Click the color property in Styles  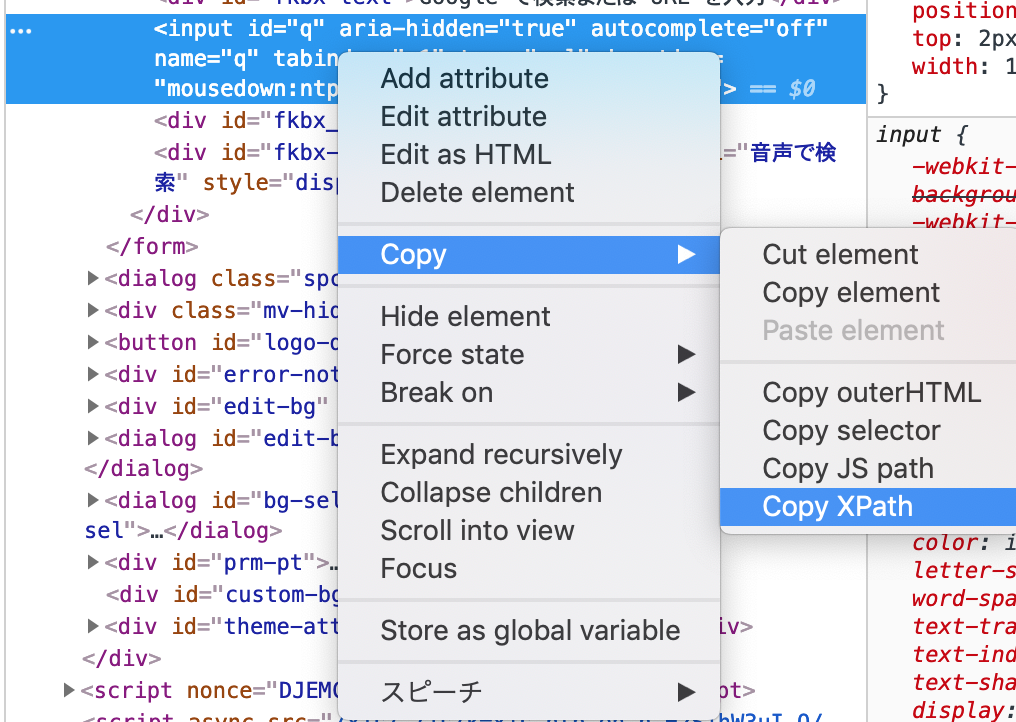point(943,542)
